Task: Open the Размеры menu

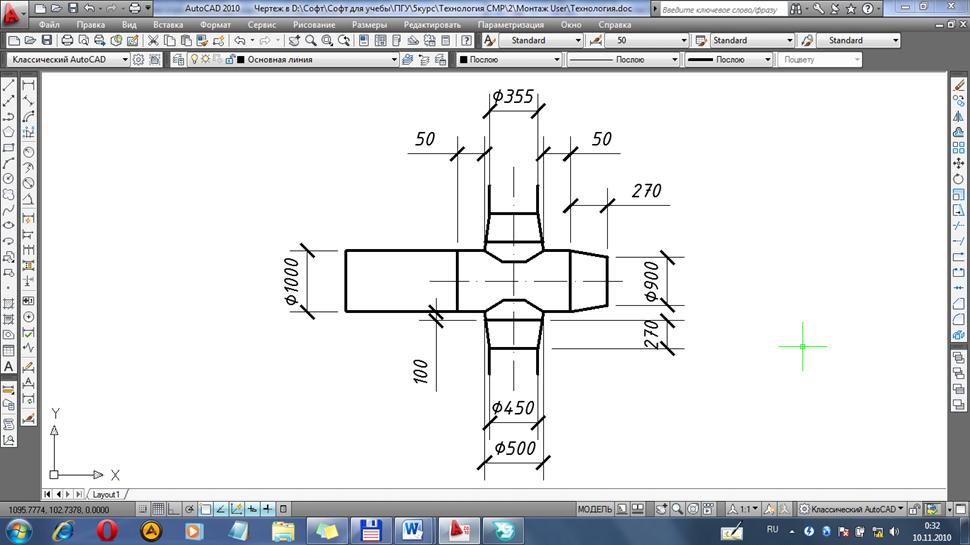Action: pos(370,23)
